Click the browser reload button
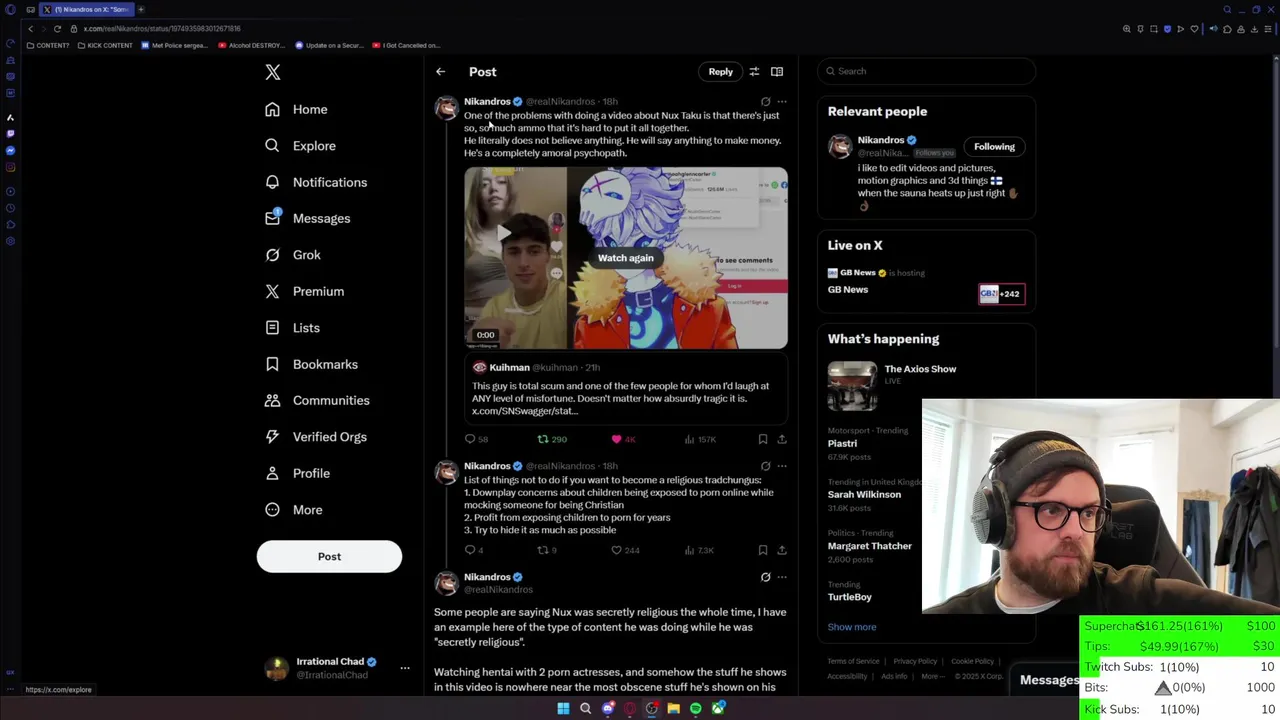This screenshot has width=1280, height=720. coord(57,29)
